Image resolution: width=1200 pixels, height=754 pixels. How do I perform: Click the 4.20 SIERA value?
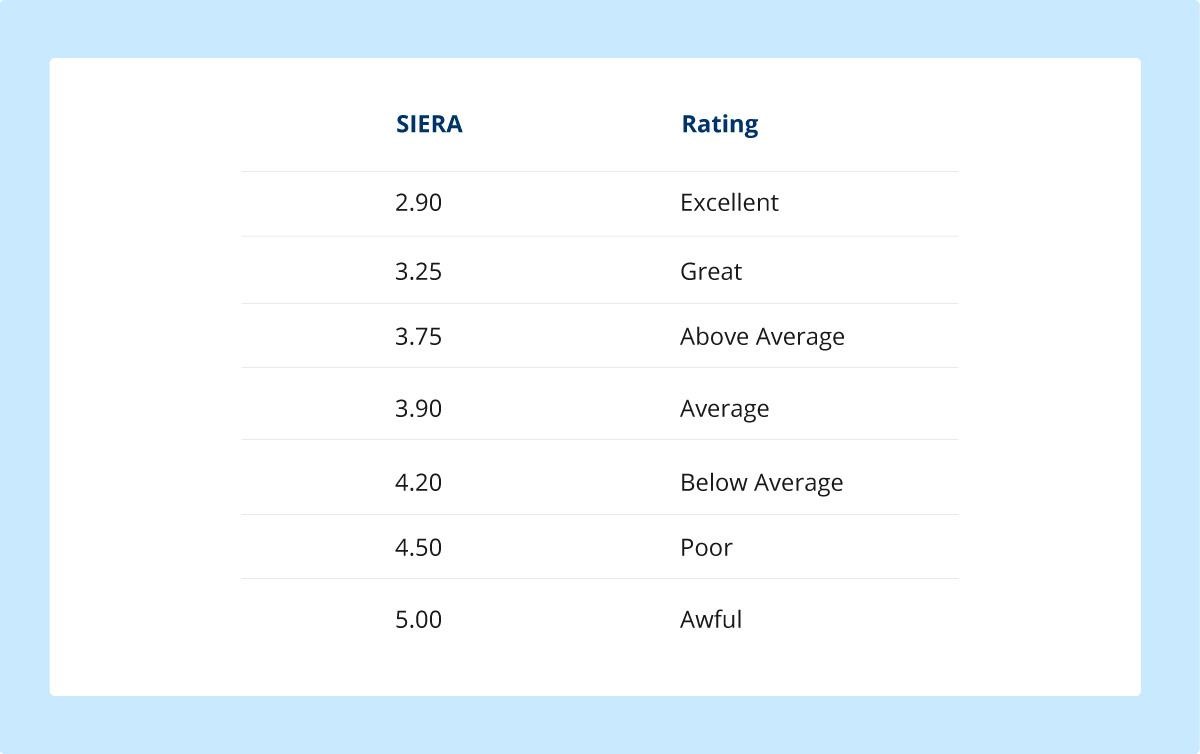pyautogui.click(x=418, y=483)
